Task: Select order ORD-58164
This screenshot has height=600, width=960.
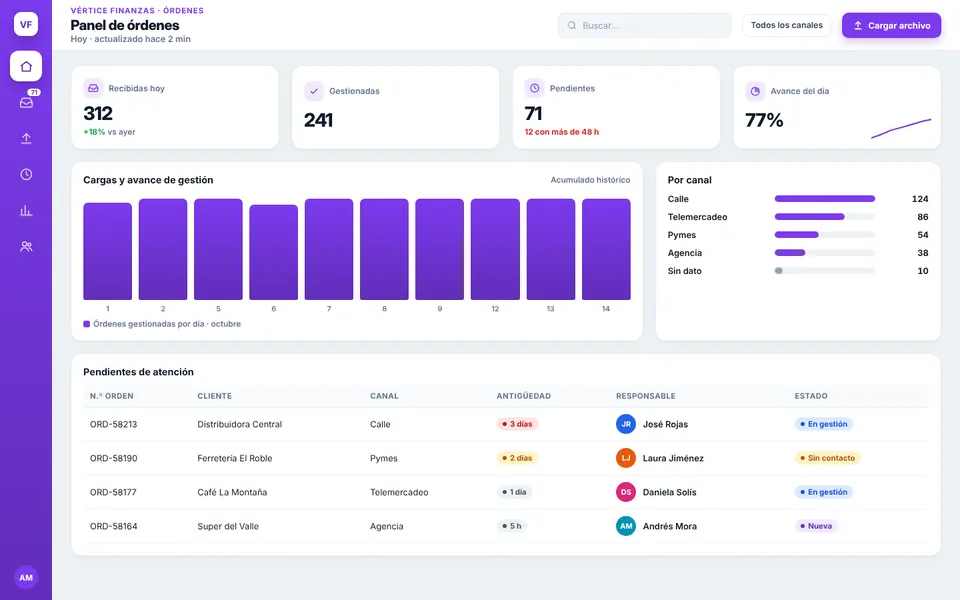Action: [113, 526]
